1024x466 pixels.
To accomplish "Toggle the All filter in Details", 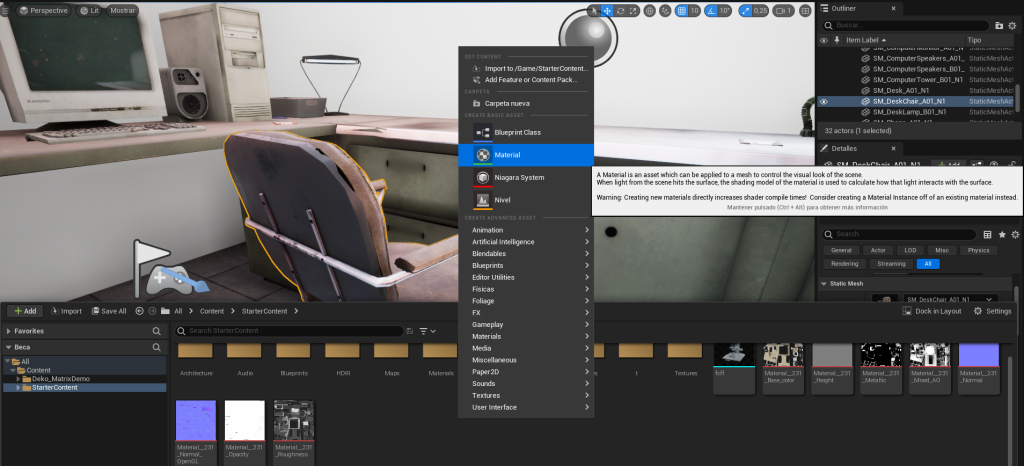I will [928, 264].
